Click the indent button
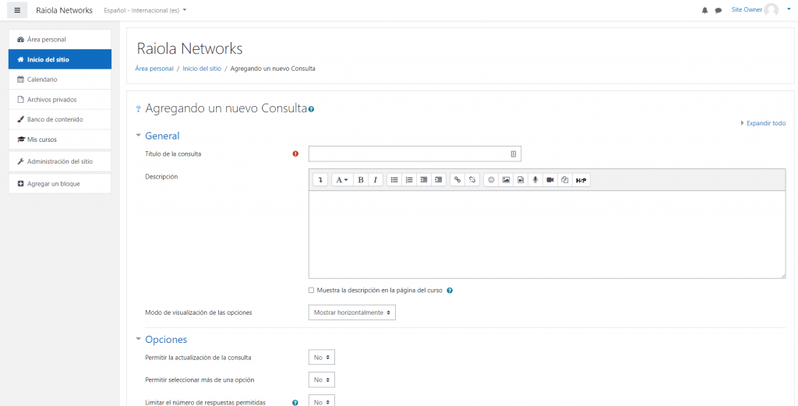 pyautogui.click(x=438, y=180)
